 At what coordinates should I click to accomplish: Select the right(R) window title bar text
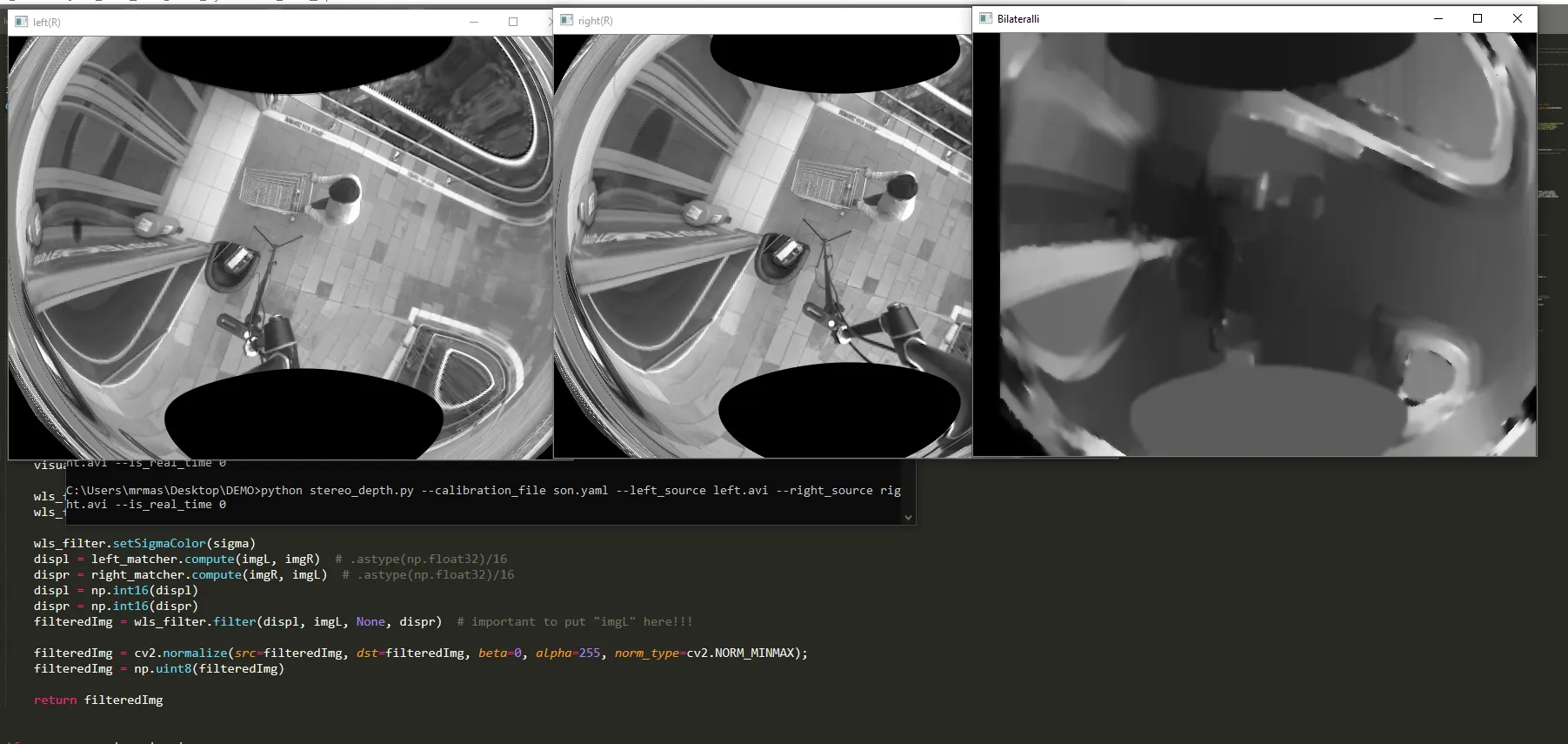[x=596, y=21]
